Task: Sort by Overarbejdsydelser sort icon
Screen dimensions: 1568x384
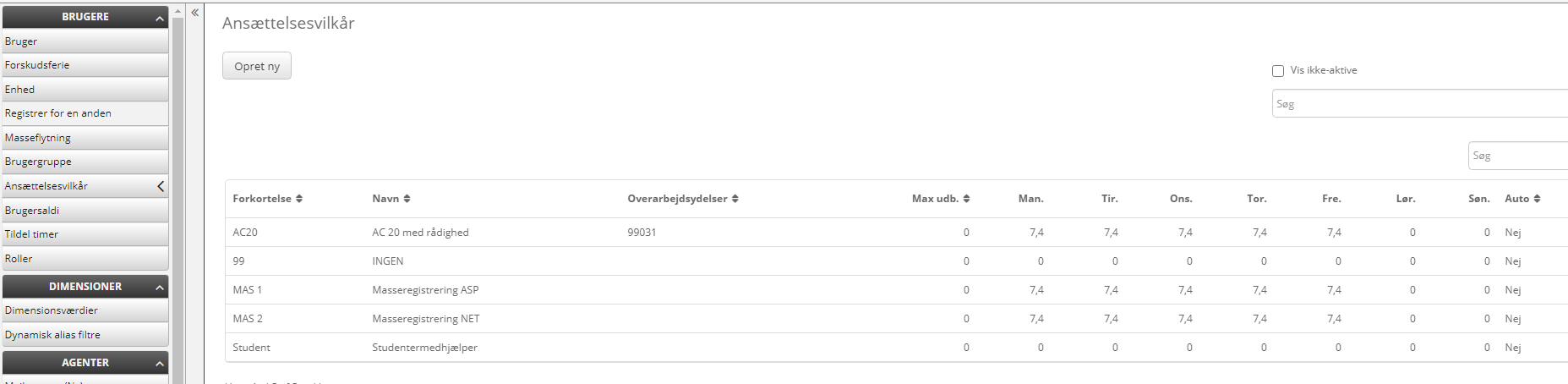Action: [x=735, y=199]
